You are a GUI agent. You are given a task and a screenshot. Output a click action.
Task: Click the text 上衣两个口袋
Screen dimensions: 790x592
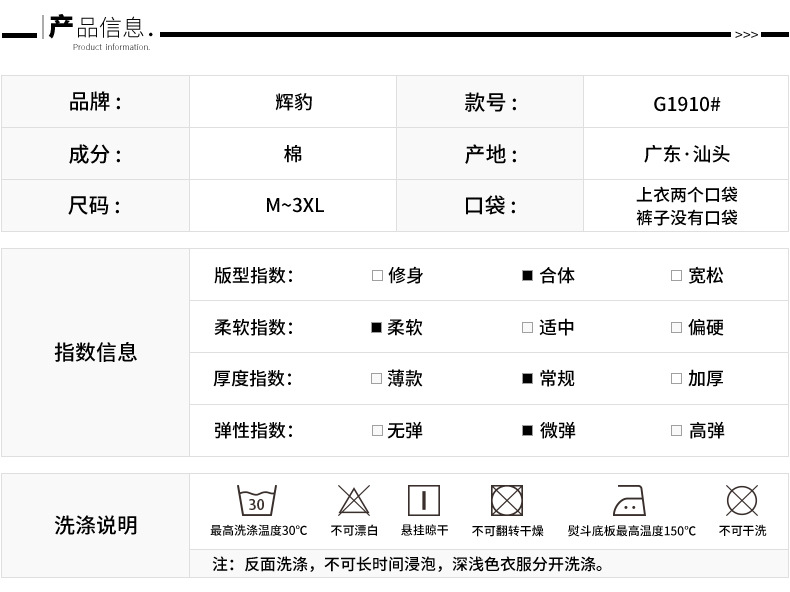pos(687,194)
